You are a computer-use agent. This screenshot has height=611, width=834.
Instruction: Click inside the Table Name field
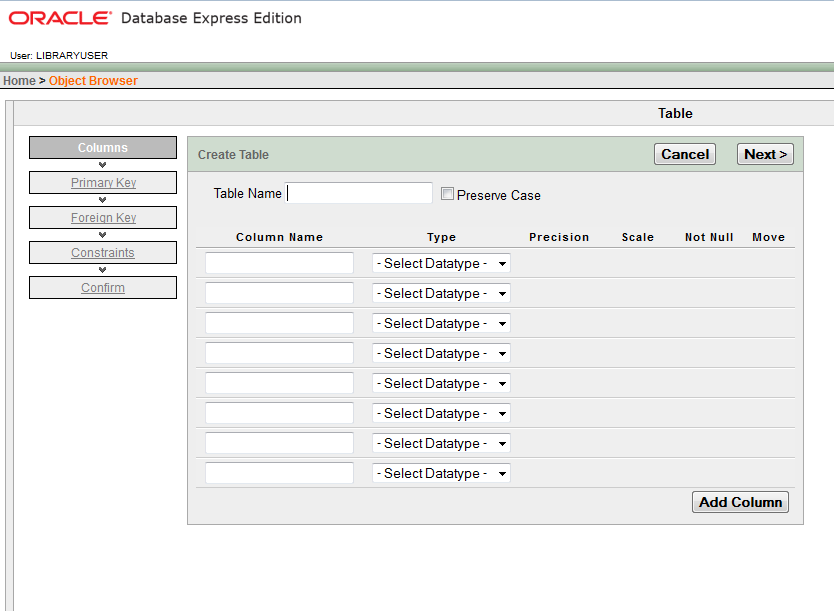click(359, 193)
